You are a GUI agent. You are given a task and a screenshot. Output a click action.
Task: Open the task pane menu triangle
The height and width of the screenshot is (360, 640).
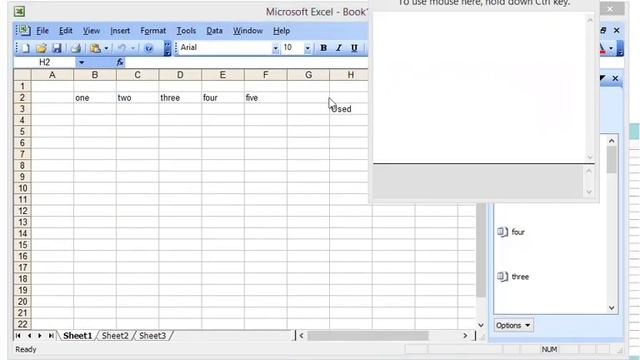[602, 78]
